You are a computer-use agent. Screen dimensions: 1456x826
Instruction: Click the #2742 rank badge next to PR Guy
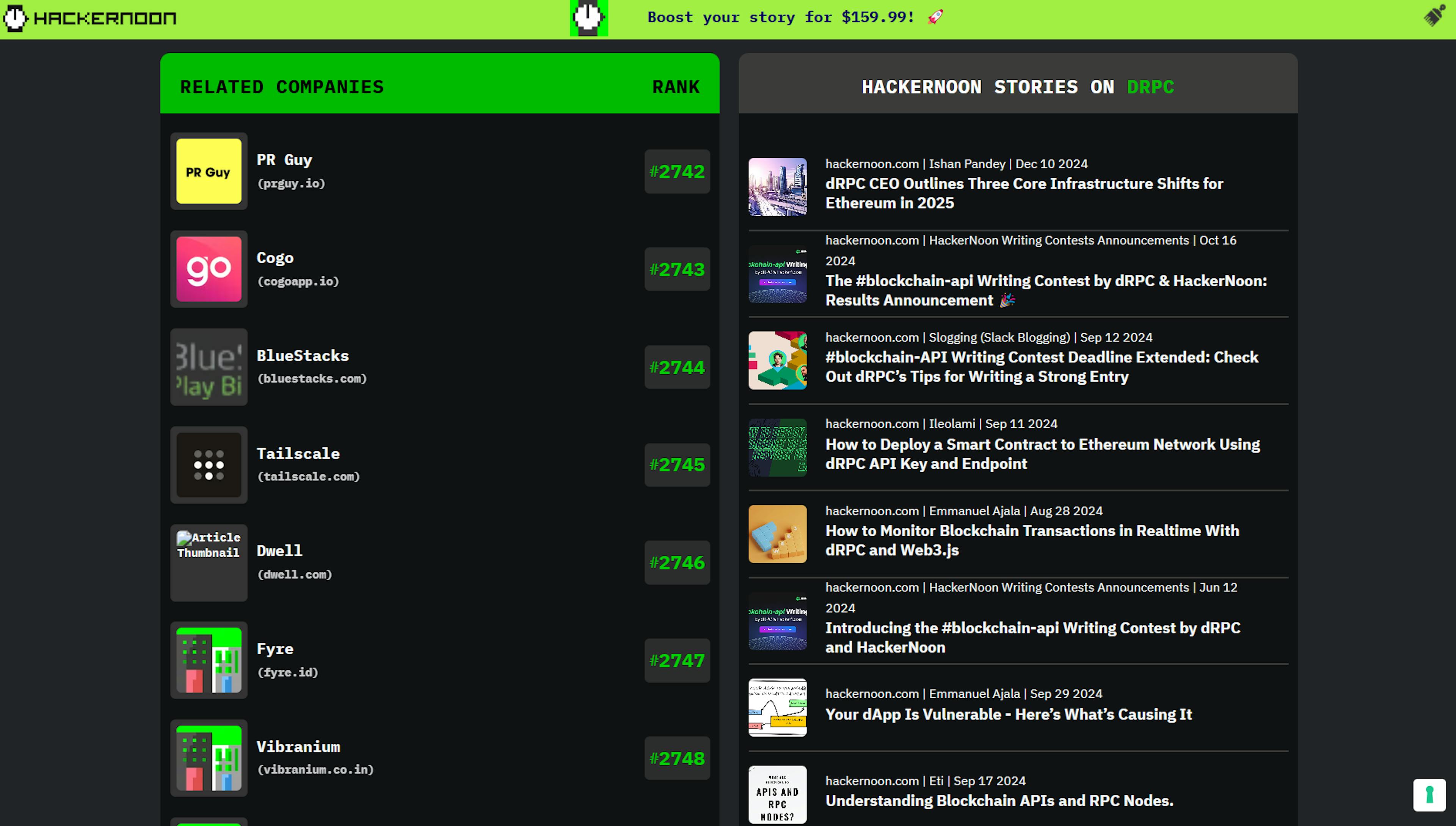[x=677, y=171]
